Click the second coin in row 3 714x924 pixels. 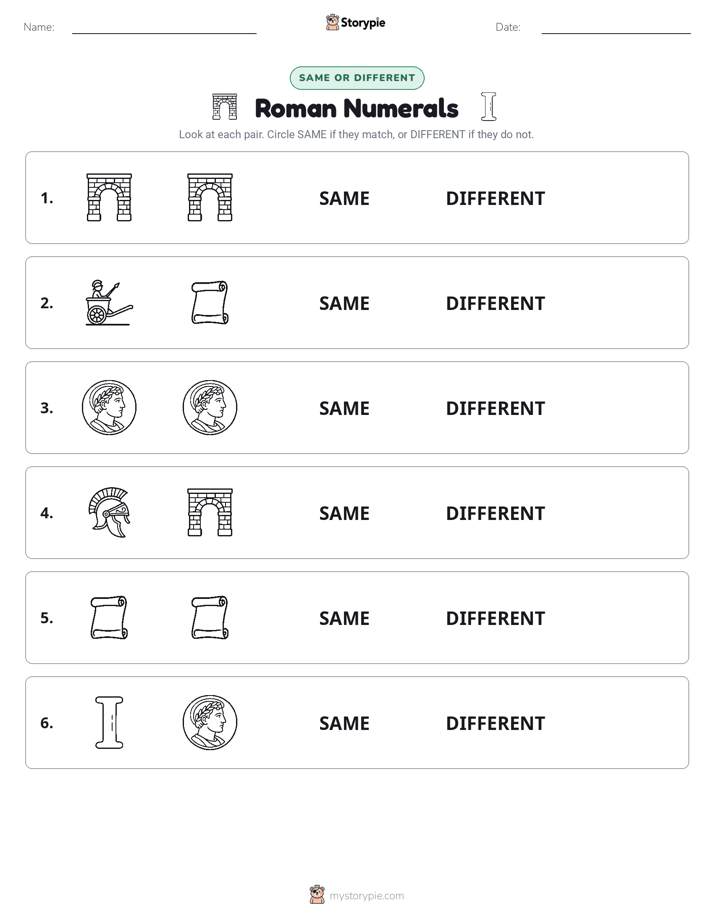(210, 408)
